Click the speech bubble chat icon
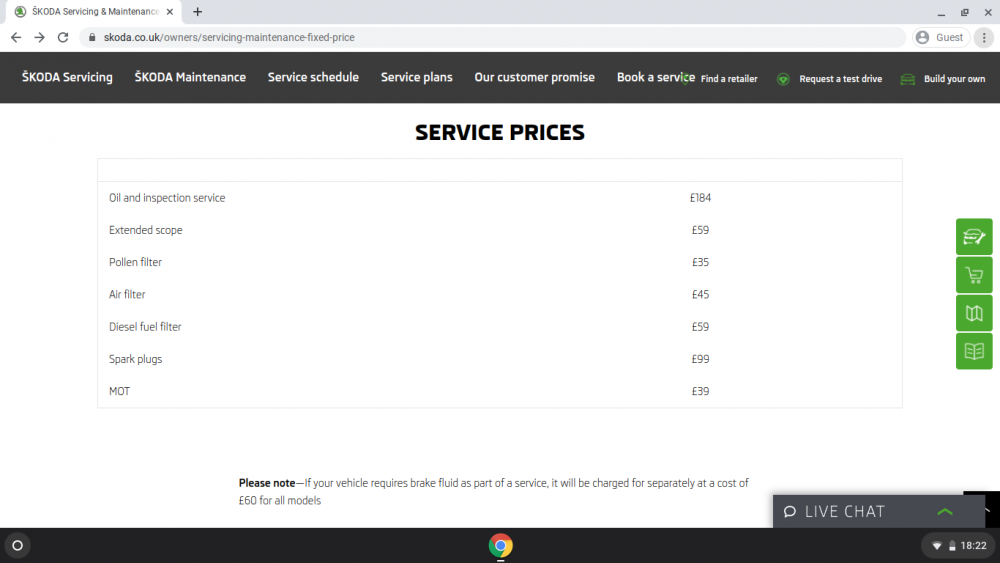Screen dimensions: 1000x563 (x=790, y=512)
